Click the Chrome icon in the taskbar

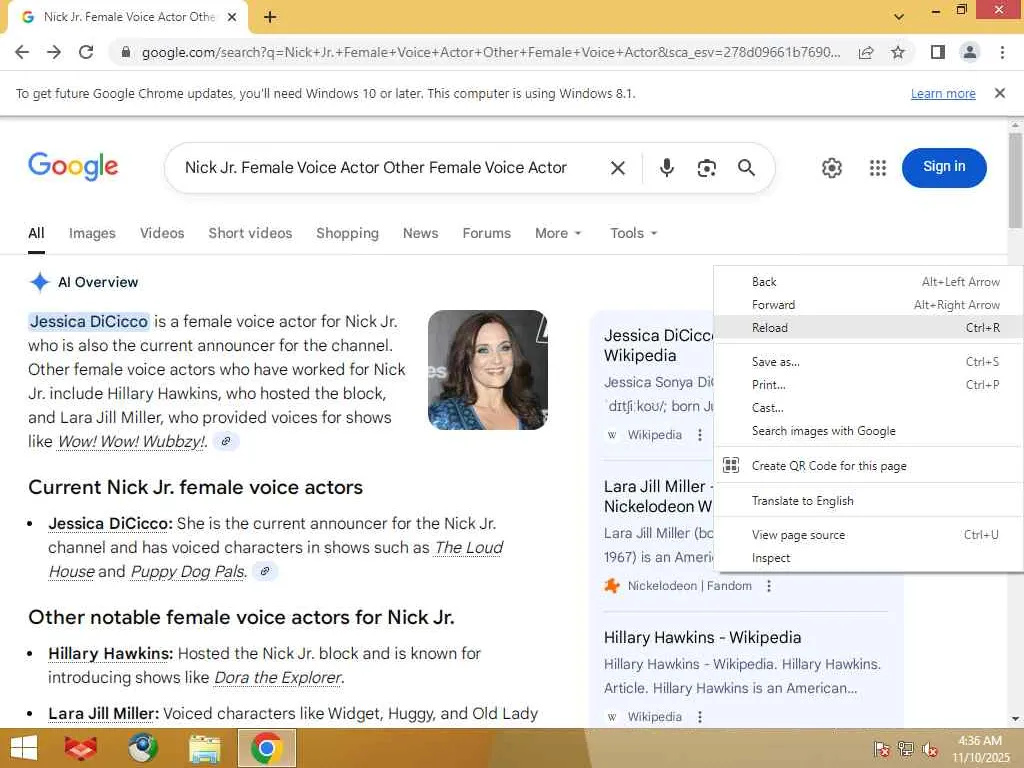[x=266, y=748]
